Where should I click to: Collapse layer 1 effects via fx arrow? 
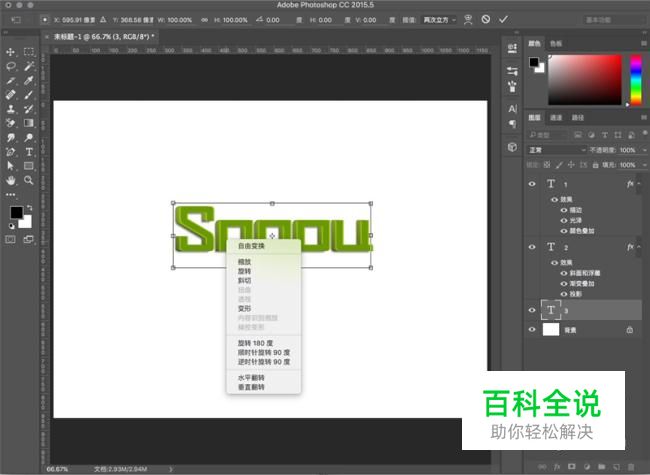click(x=639, y=184)
